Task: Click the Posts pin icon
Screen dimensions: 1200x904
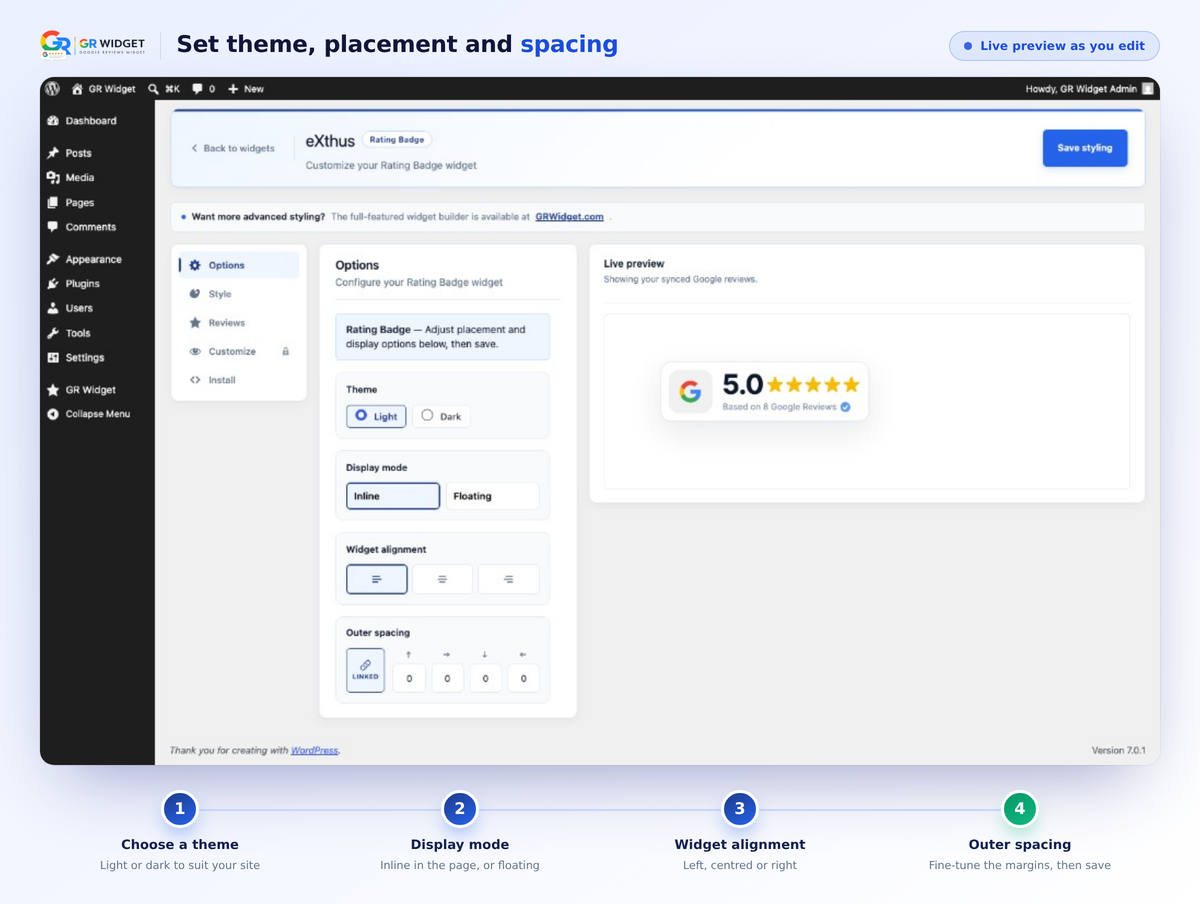Action: [53, 153]
